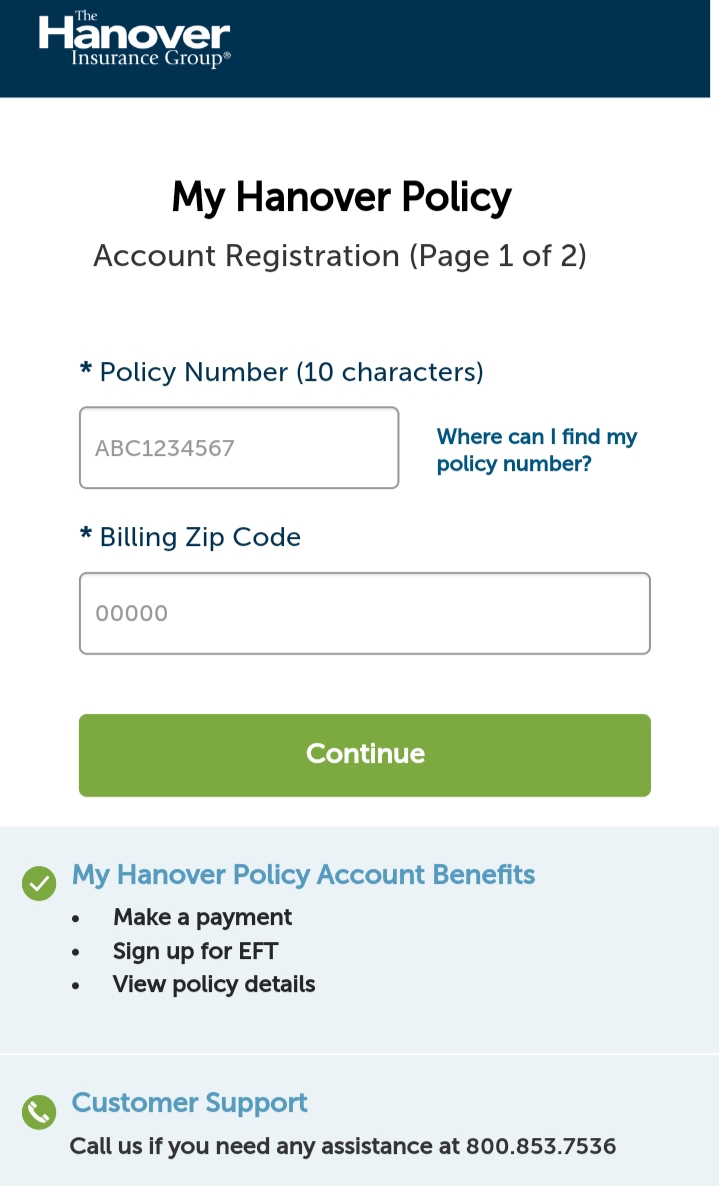The image size is (719, 1186).
Task: Click the Account Registration page subtitle
Action: [339, 256]
